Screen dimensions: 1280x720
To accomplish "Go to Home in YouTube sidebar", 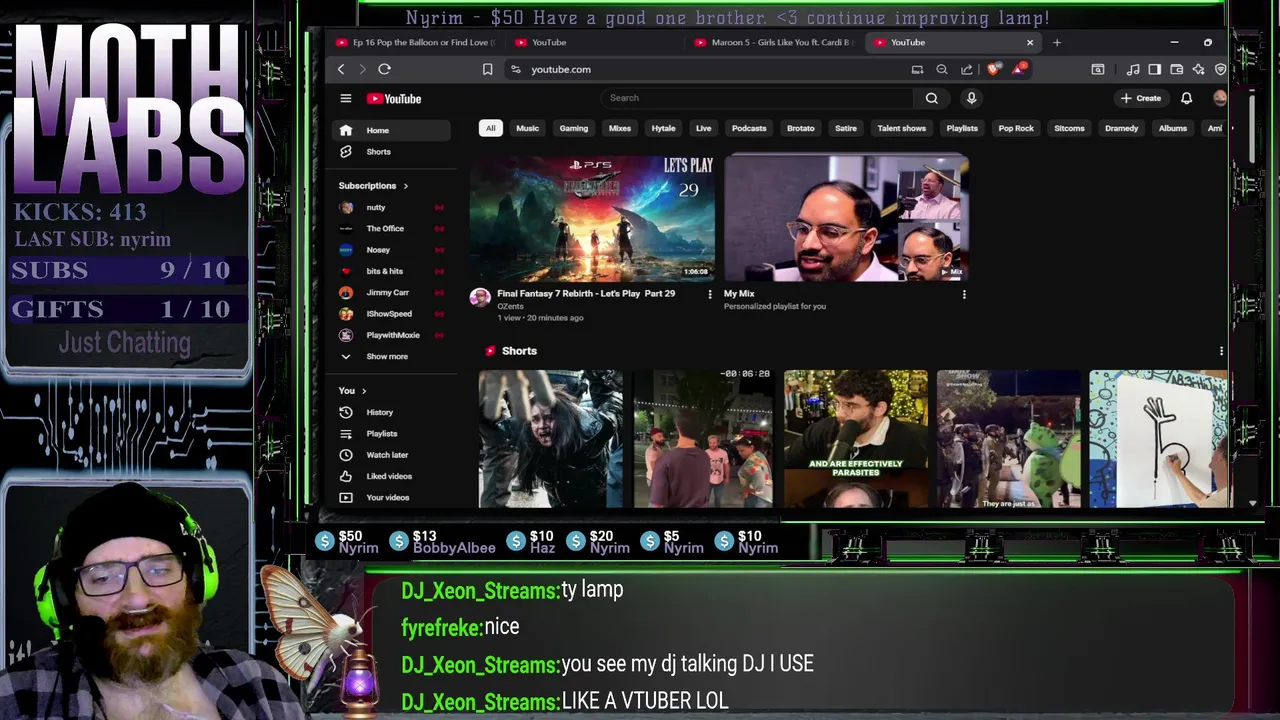I will 391,130.
